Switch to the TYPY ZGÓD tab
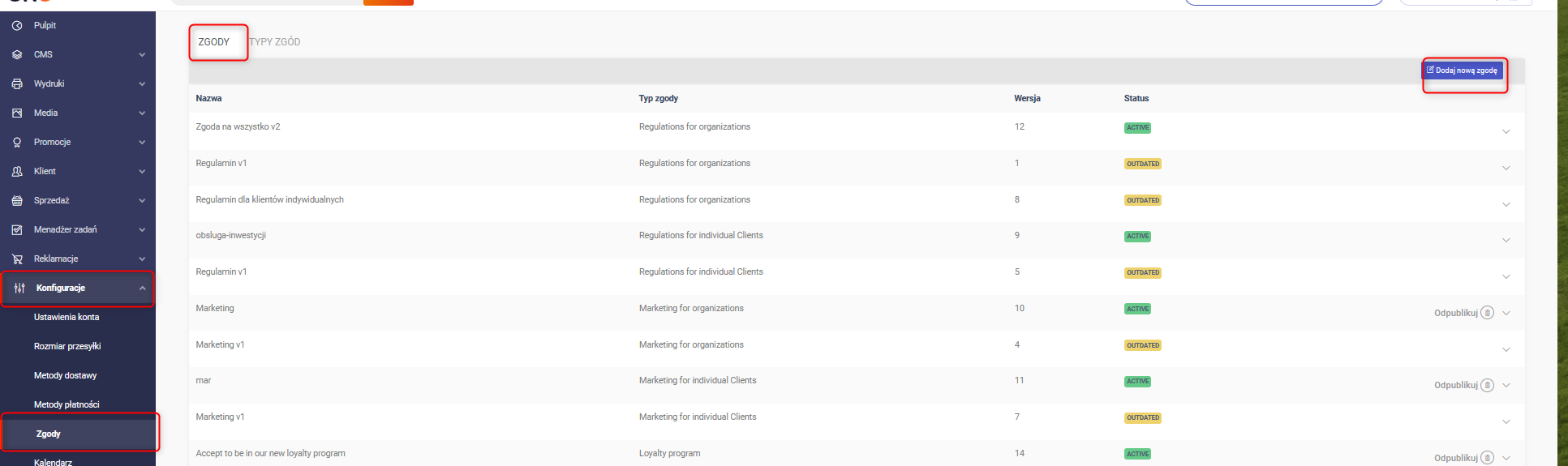 point(275,41)
